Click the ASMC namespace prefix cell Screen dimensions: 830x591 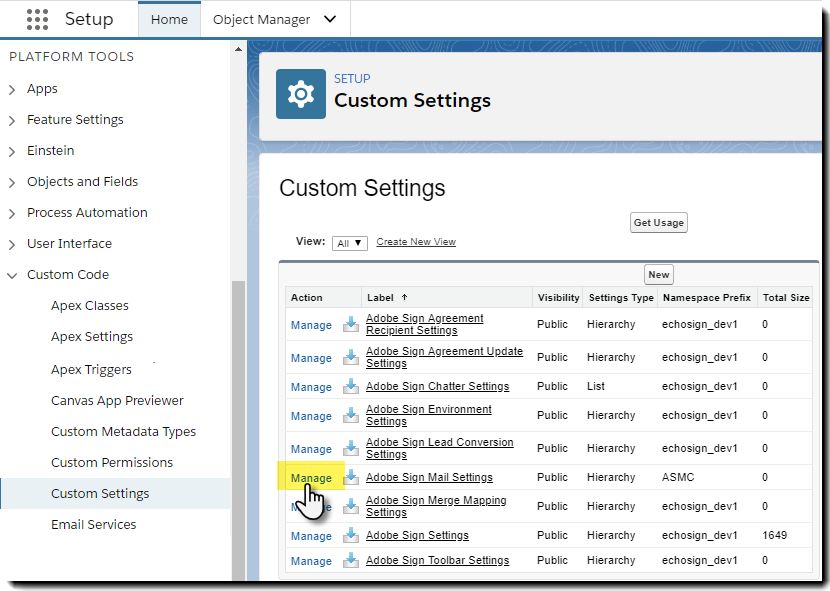tap(678, 477)
